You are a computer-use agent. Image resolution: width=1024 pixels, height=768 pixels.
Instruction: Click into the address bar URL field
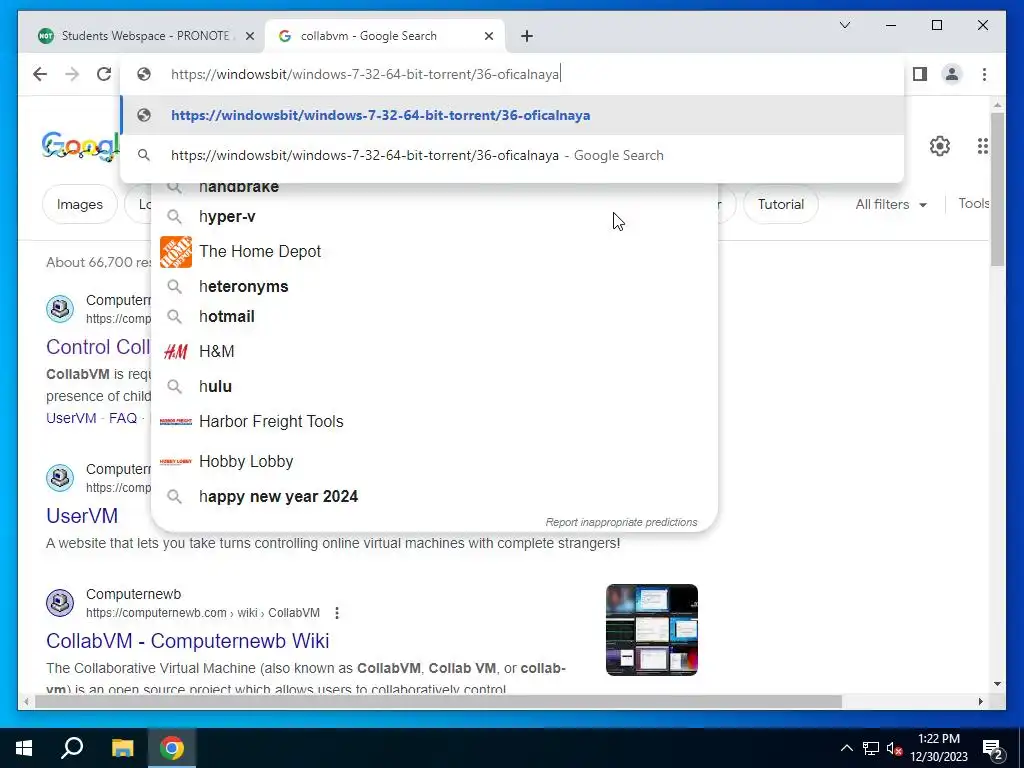pos(512,74)
